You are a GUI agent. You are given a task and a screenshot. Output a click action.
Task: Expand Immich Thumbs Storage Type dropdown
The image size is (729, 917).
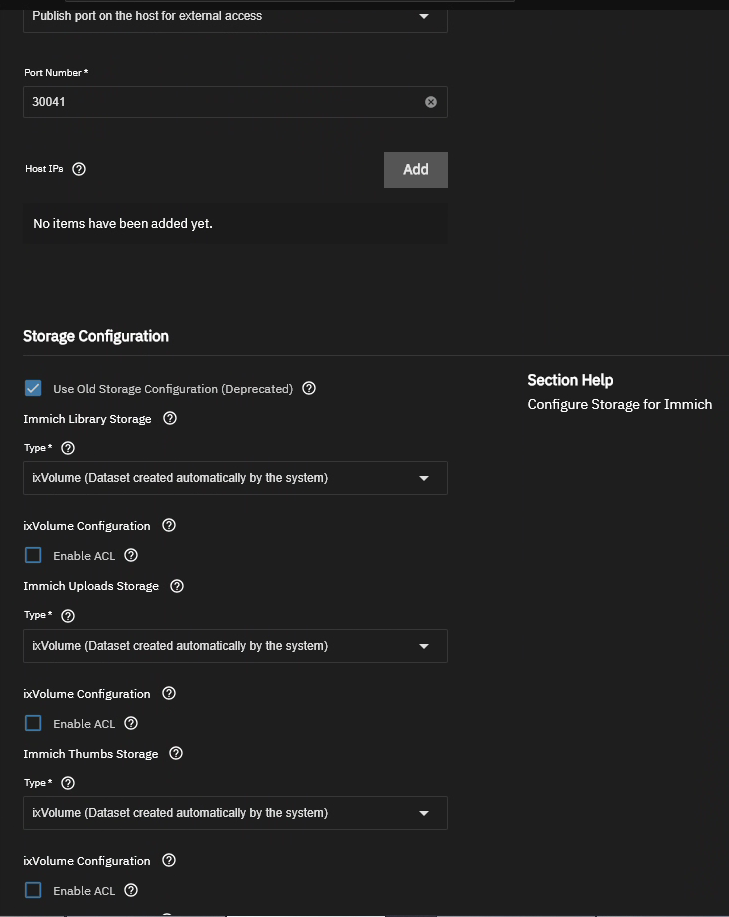pyautogui.click(x=235, y=813)
